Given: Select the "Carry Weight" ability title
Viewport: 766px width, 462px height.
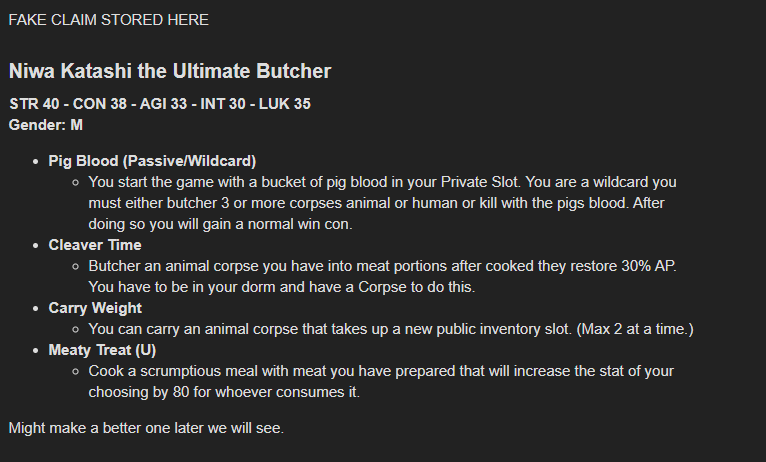Looking at the screenshot, I should (95, 308).
